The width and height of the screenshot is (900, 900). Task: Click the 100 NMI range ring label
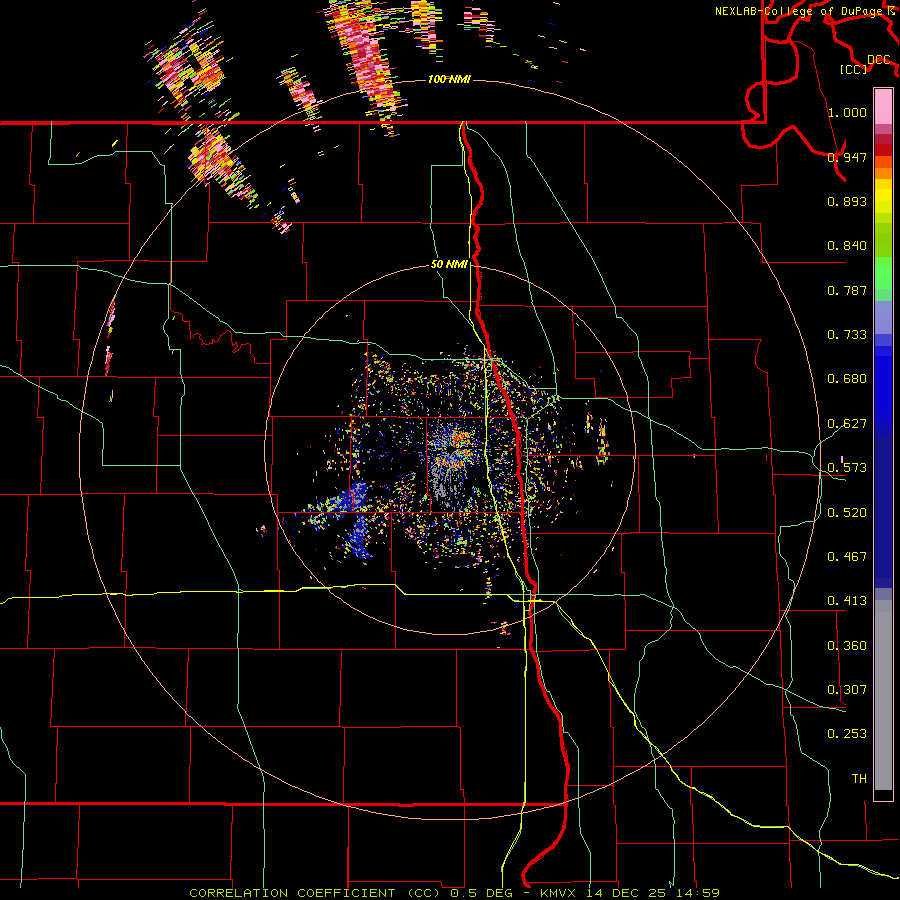449,79
